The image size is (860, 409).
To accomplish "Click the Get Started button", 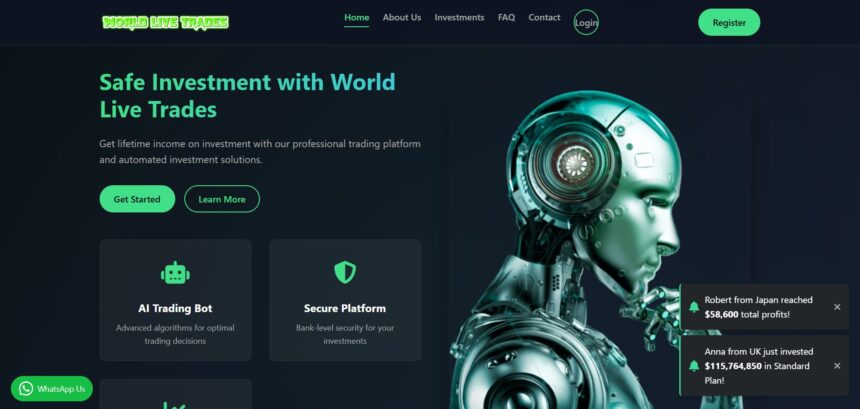I will point(137,199).
